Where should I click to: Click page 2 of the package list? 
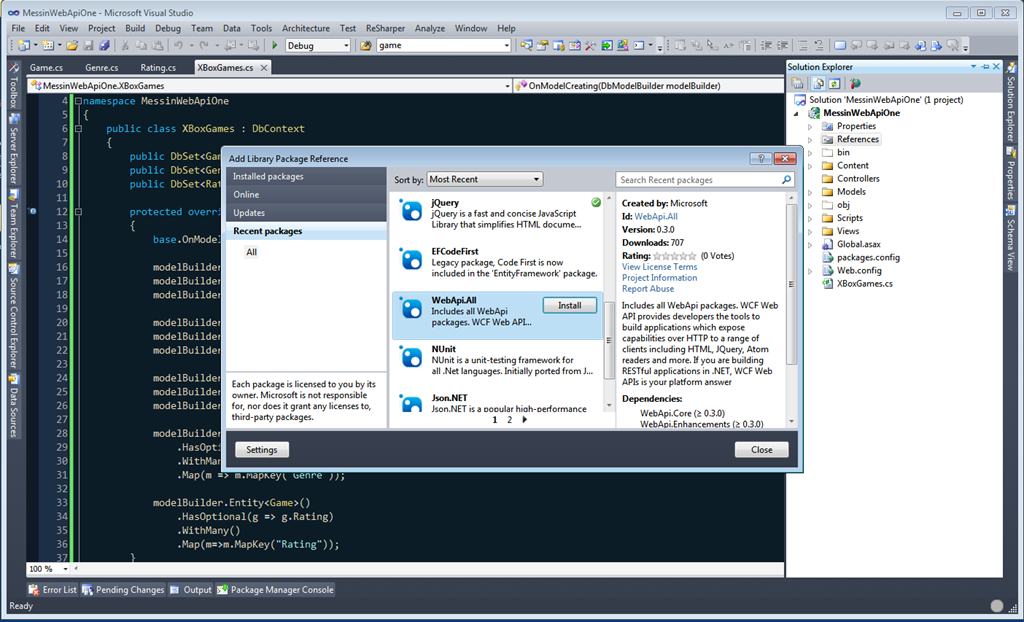click(x=509, y=419)
